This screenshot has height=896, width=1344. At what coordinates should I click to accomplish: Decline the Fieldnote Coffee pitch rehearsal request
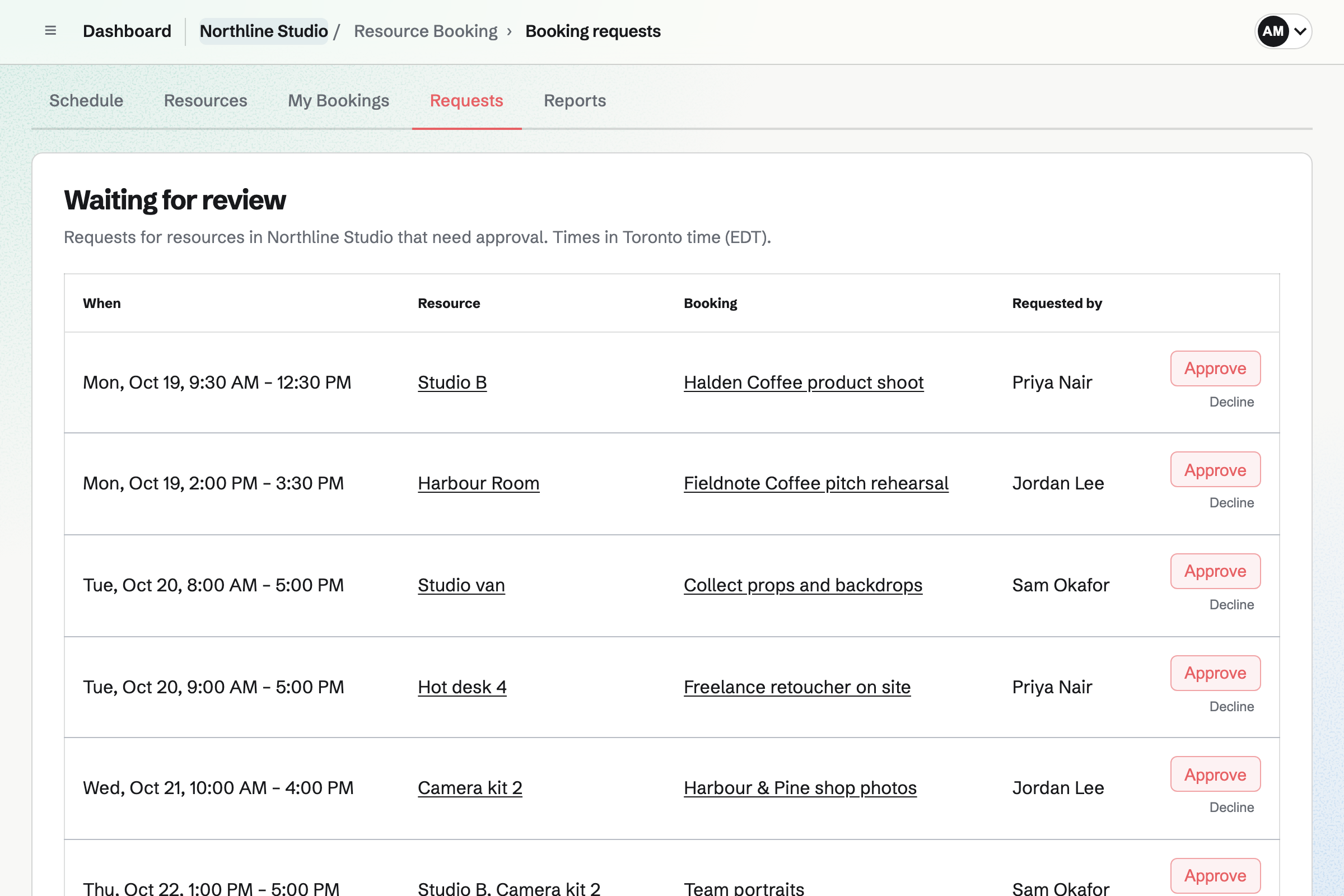1231,503
